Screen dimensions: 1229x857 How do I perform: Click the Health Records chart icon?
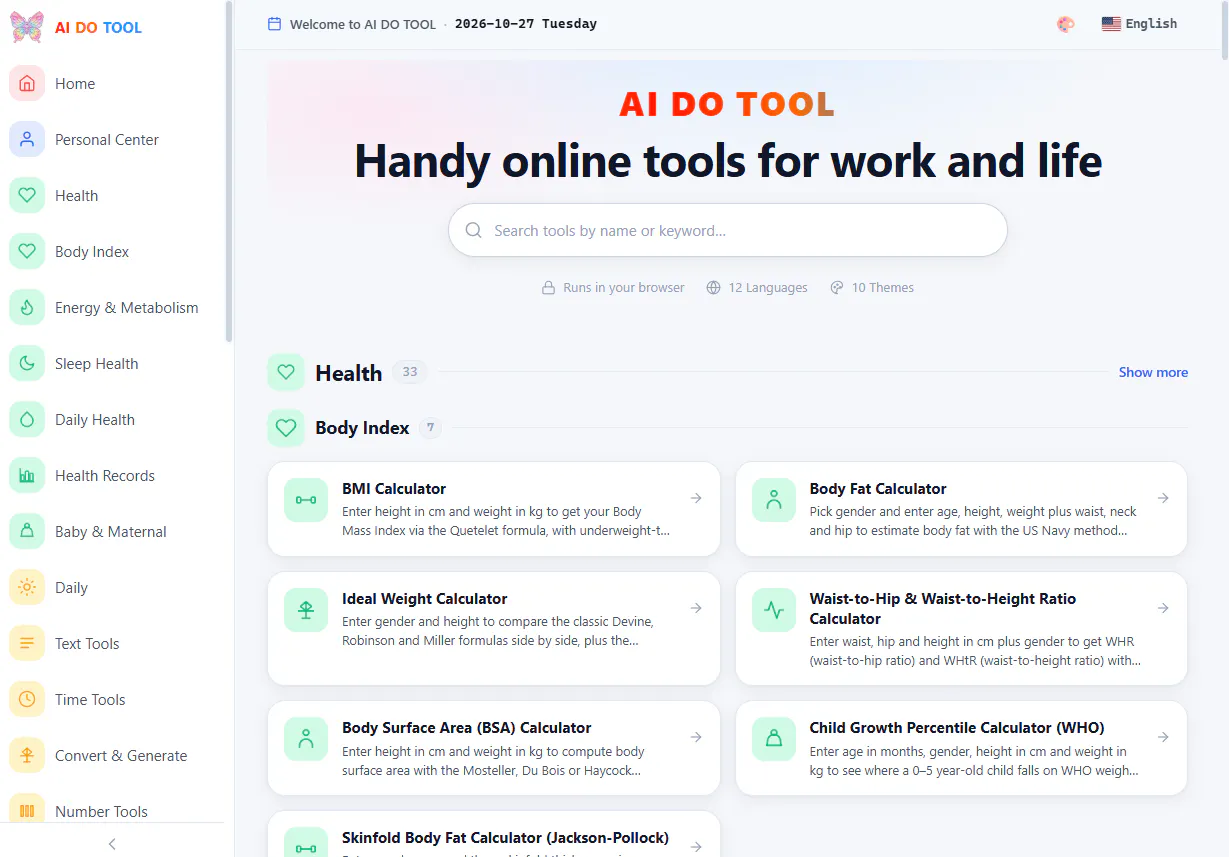(27, 476)
